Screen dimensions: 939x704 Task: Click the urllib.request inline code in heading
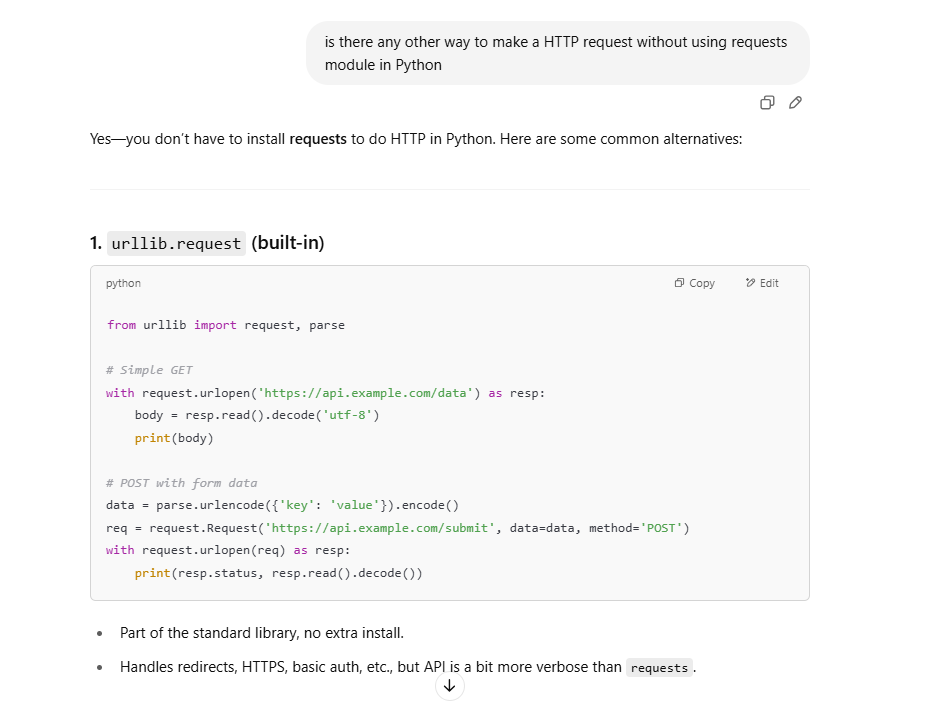[x=176, y=243]
